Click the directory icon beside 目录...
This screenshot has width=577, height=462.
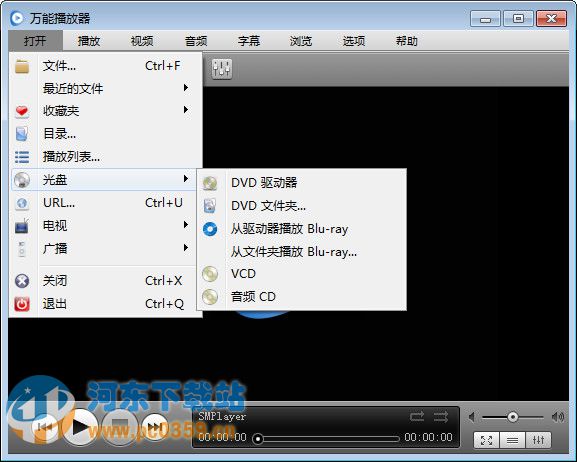coord(22,134)
